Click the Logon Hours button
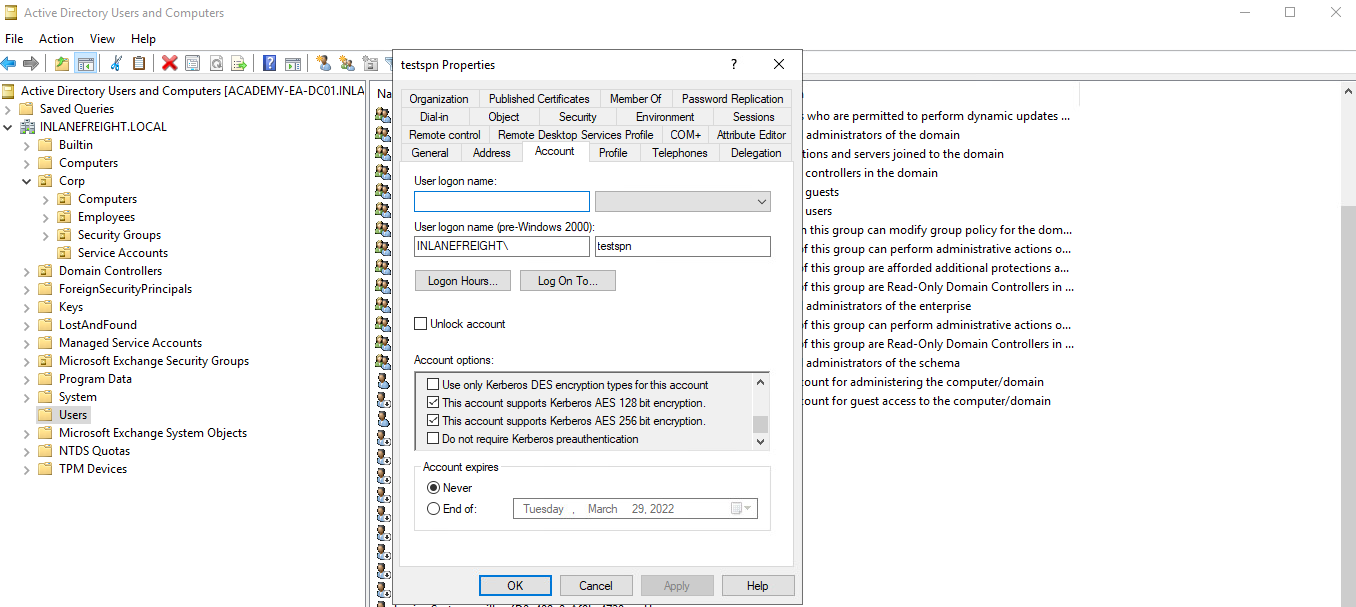Viewport: 1356px width, 607px height. [462, 281]
